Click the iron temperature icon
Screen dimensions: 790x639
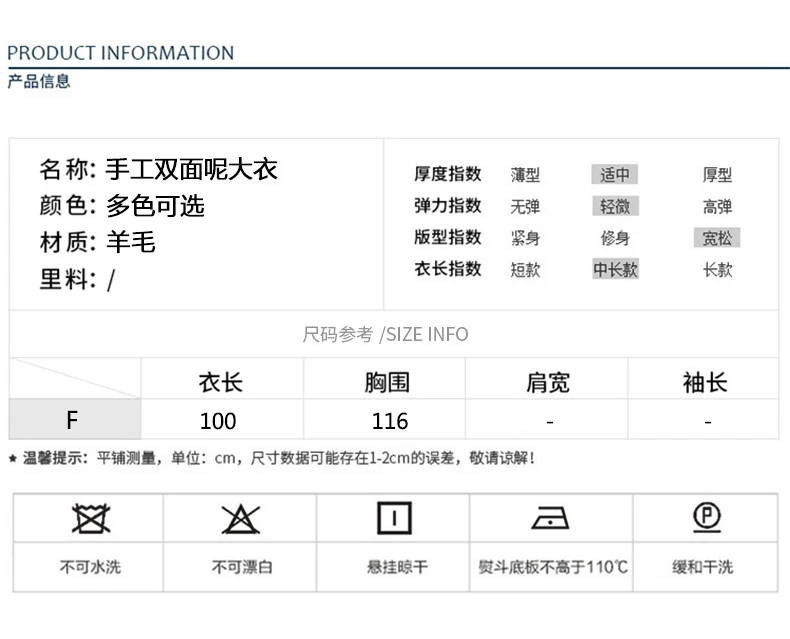(550, 518)
